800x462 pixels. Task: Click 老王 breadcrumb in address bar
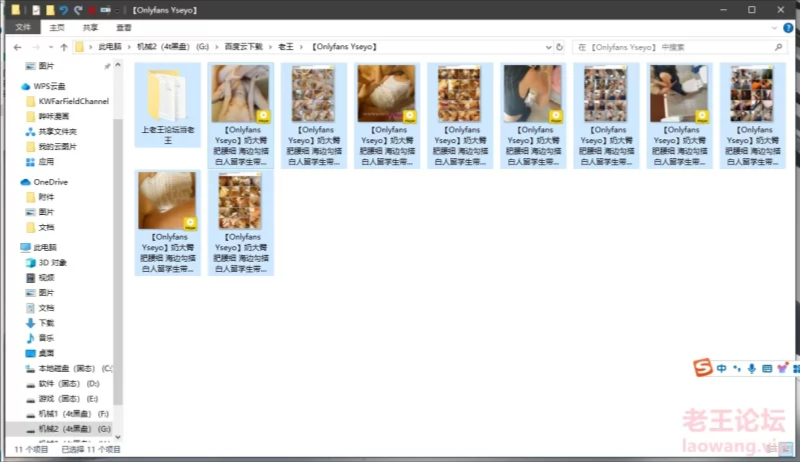point(286,46)
